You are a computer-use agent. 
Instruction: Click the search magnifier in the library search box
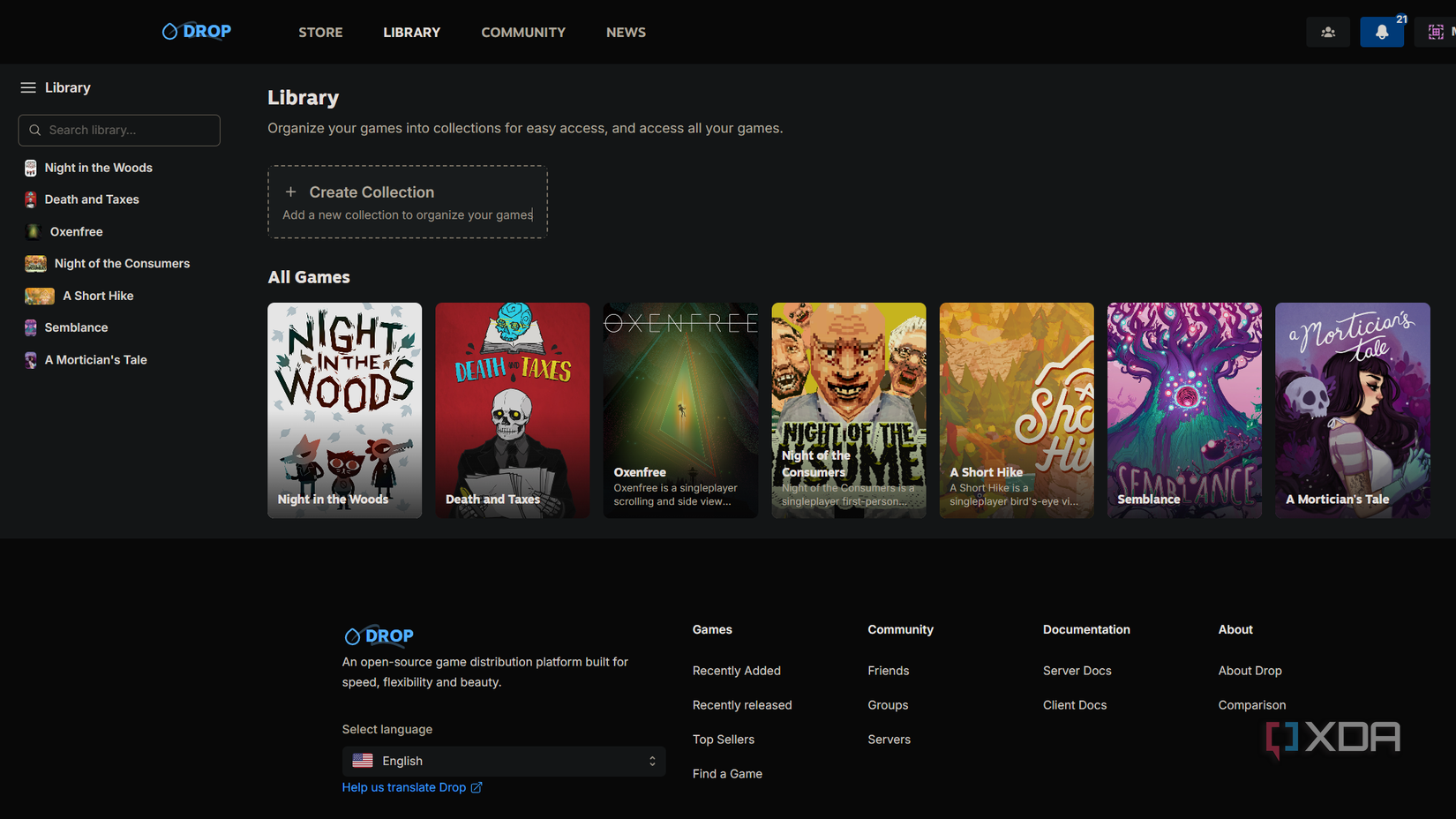pyautogui.click(x=35, y=130)
